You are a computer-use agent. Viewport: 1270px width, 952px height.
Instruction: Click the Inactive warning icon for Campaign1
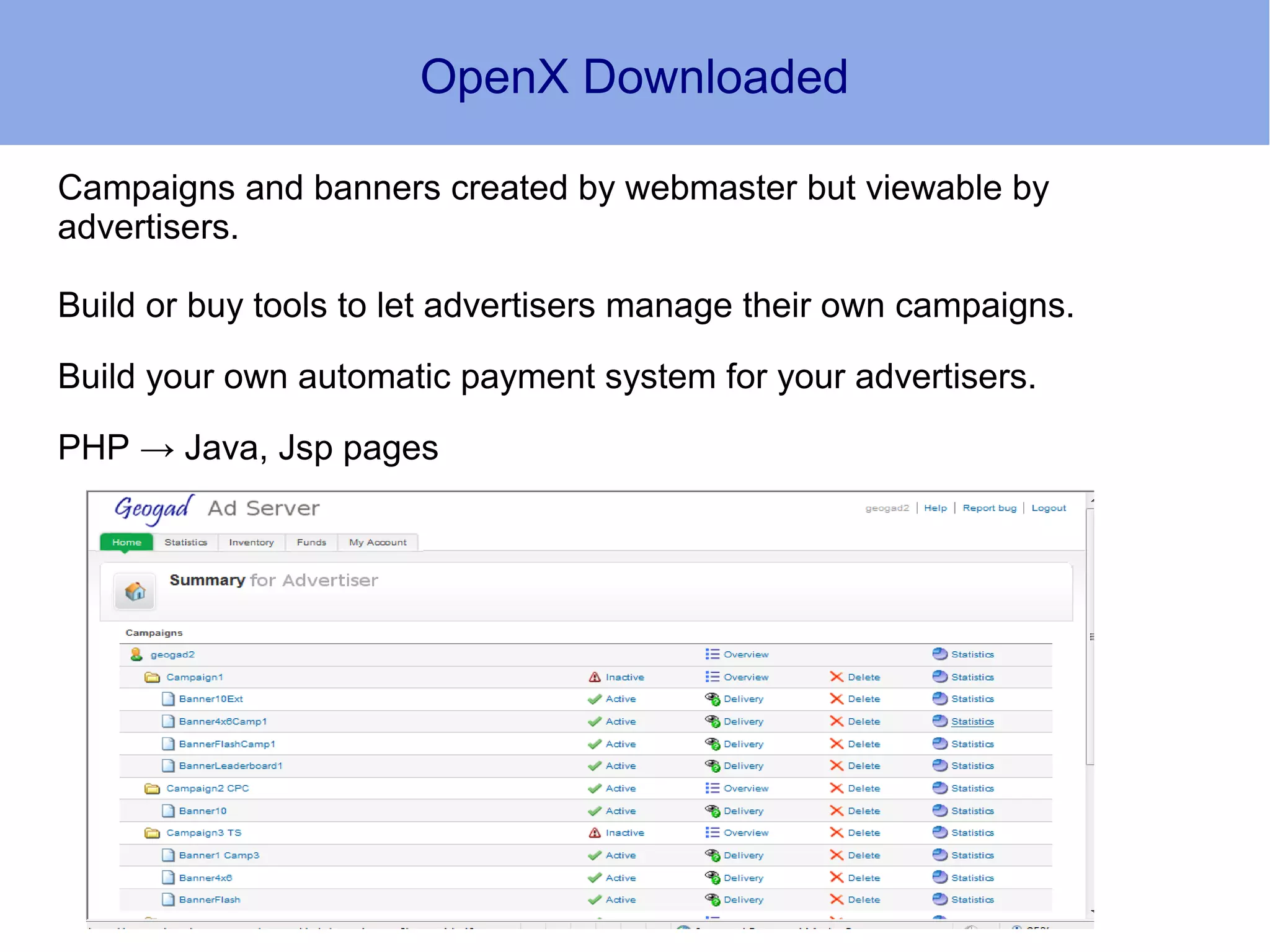tap(595, 677)
